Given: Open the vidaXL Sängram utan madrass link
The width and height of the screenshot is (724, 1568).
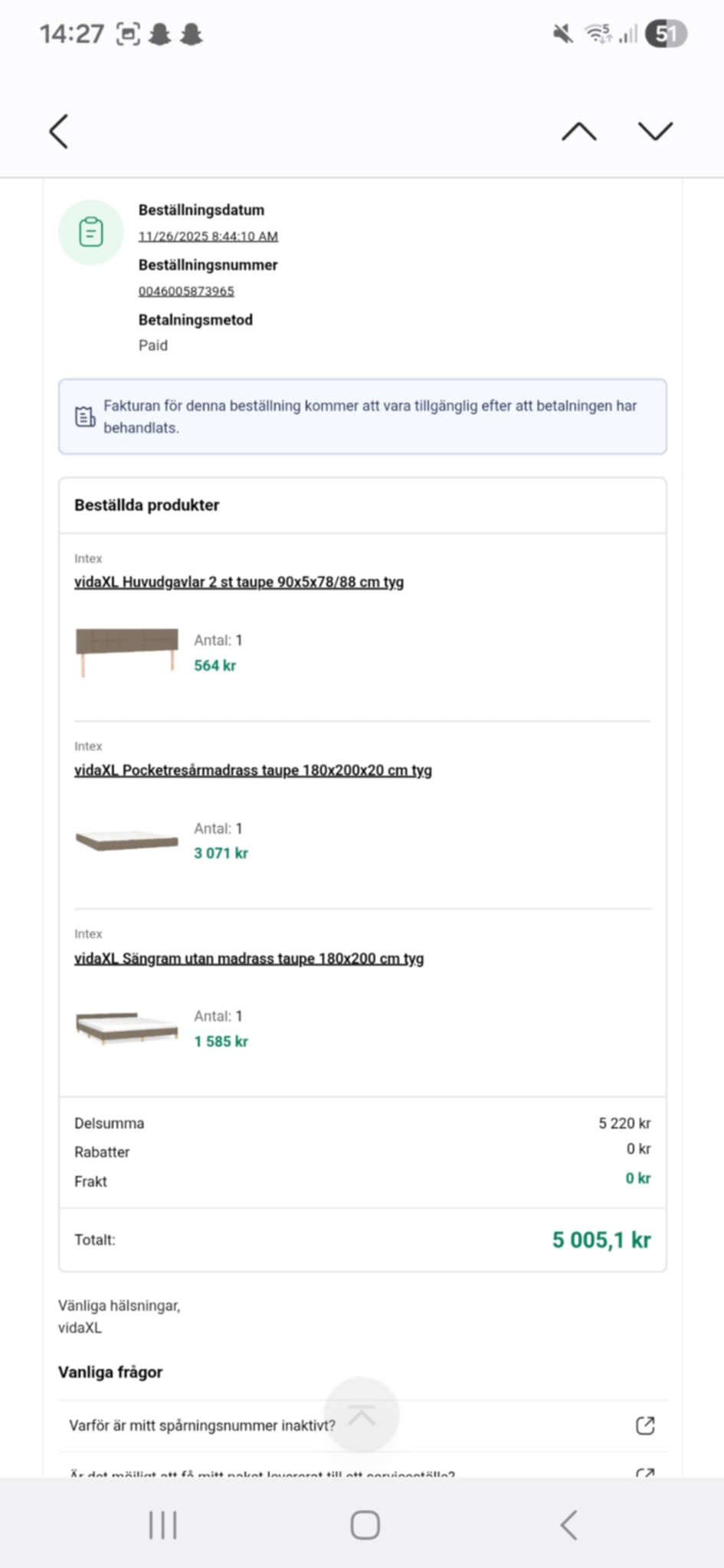Looking at the screenshot, I should [250, 958].
